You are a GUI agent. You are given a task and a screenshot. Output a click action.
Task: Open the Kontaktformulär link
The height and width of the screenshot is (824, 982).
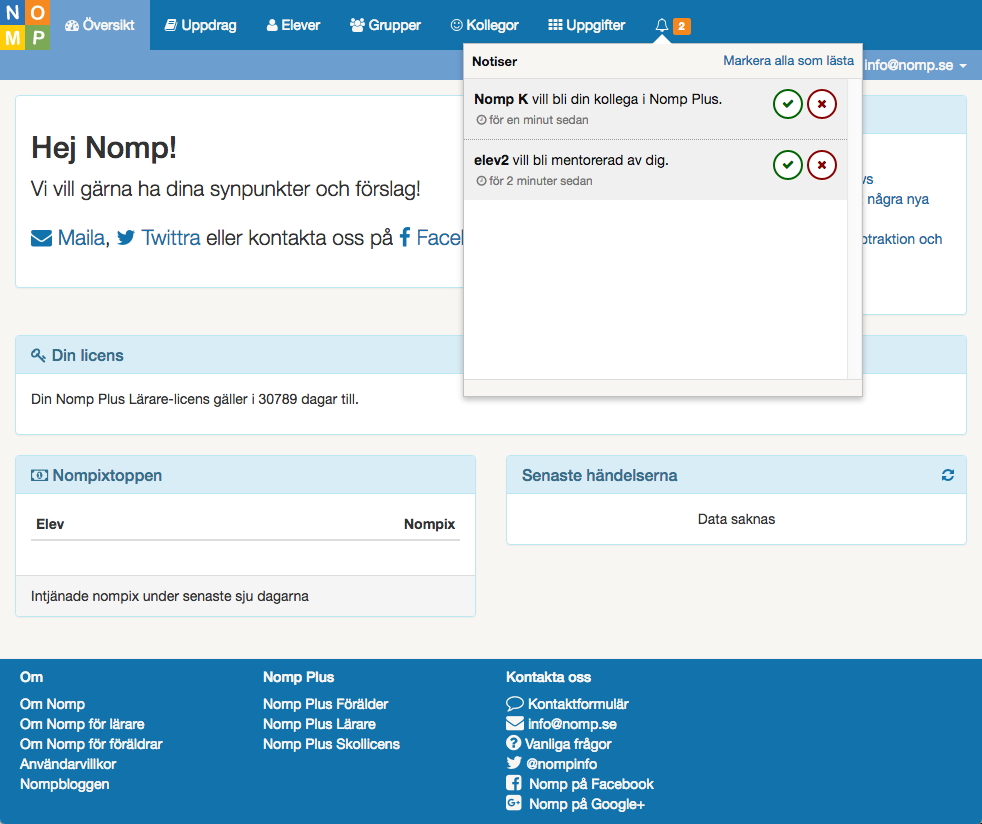(567, 704)
